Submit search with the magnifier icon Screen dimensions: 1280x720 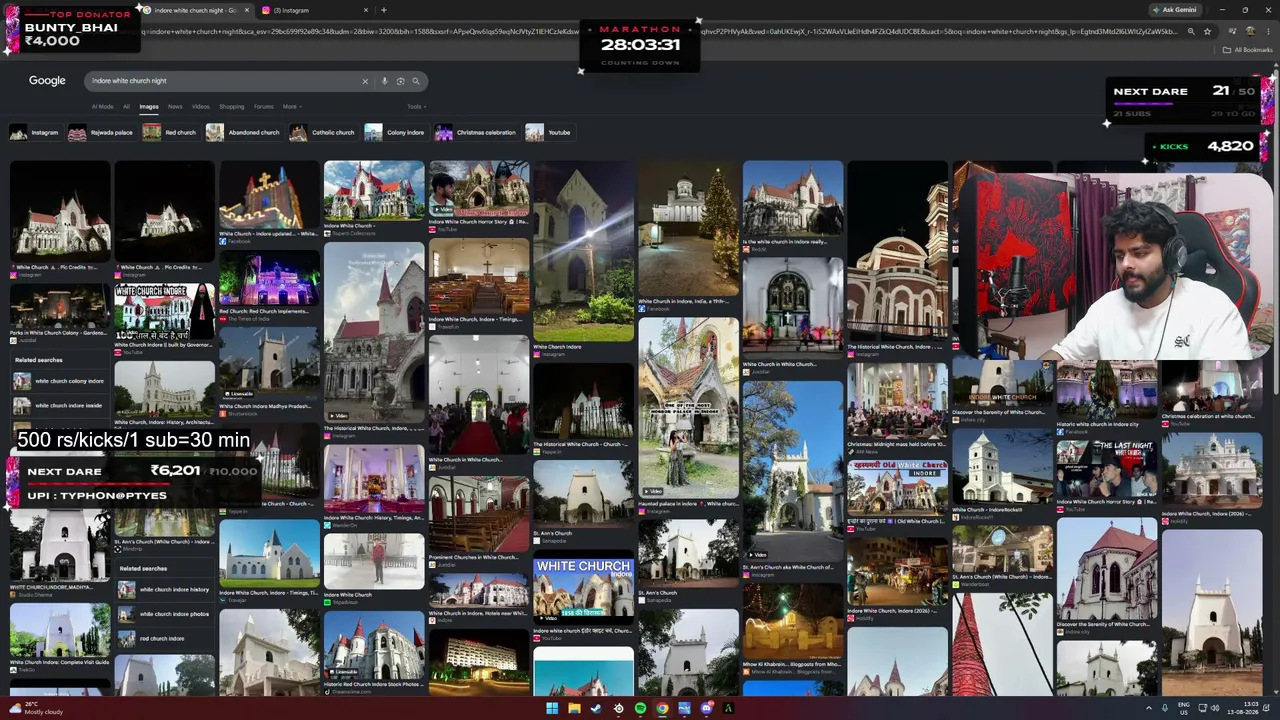(x=416, y=81)
